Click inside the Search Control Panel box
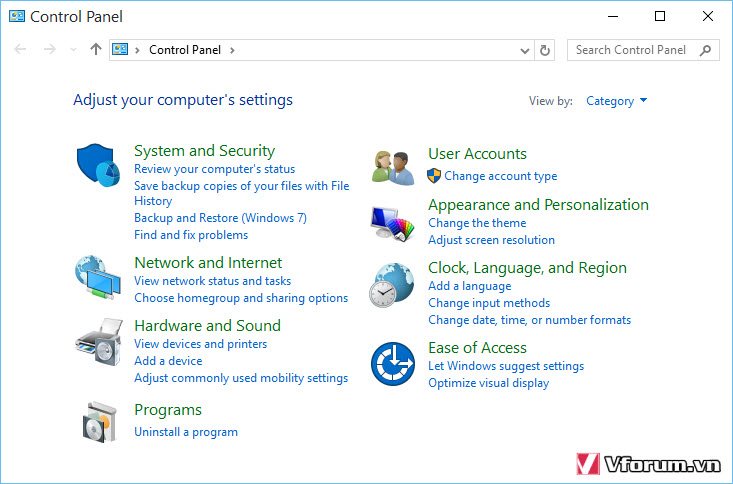The width and height of the screenshot is (733, 484). coord(643,50)
